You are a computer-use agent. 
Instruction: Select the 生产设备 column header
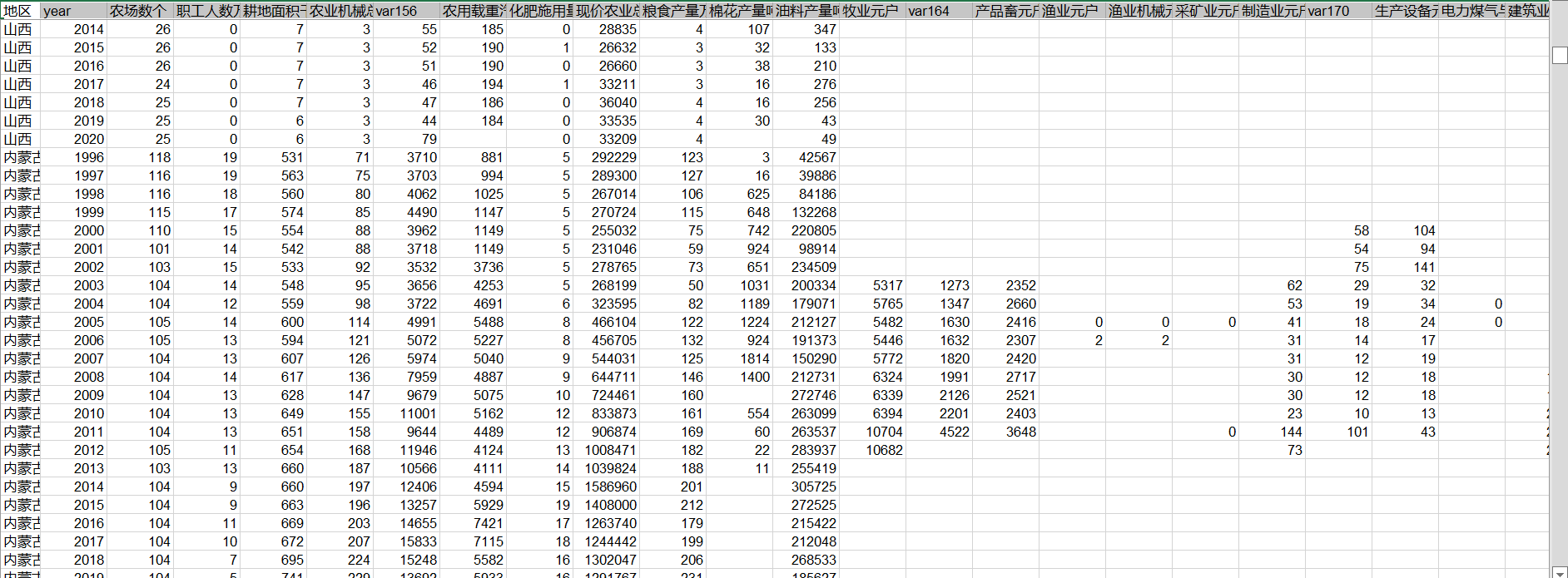(1405, 11)
